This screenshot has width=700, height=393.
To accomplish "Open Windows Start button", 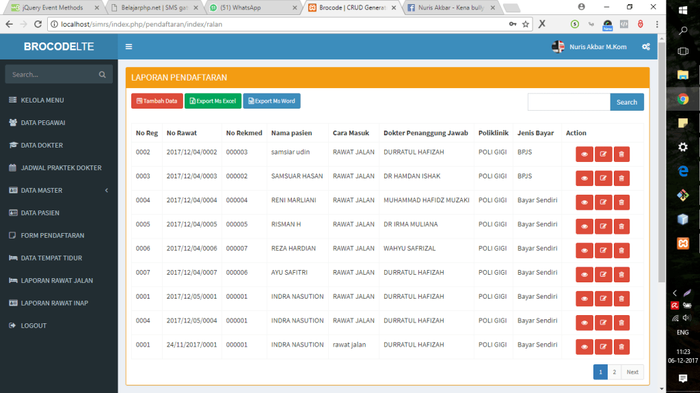I will [683, 9].
